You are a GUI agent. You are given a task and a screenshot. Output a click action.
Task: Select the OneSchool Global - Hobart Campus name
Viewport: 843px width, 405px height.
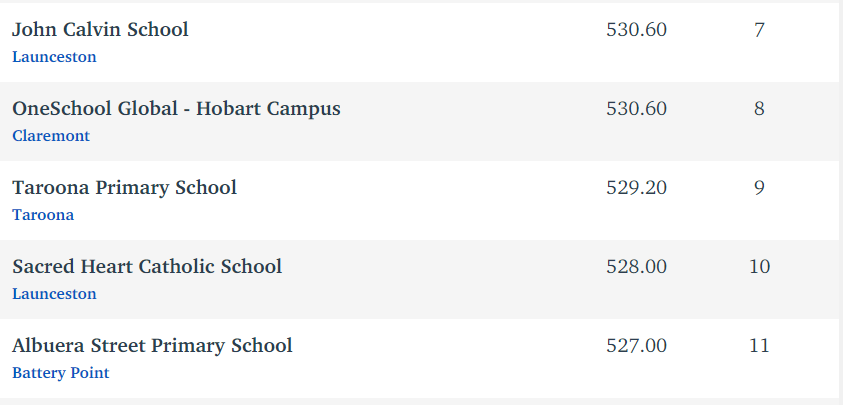[x=176, y=109]
